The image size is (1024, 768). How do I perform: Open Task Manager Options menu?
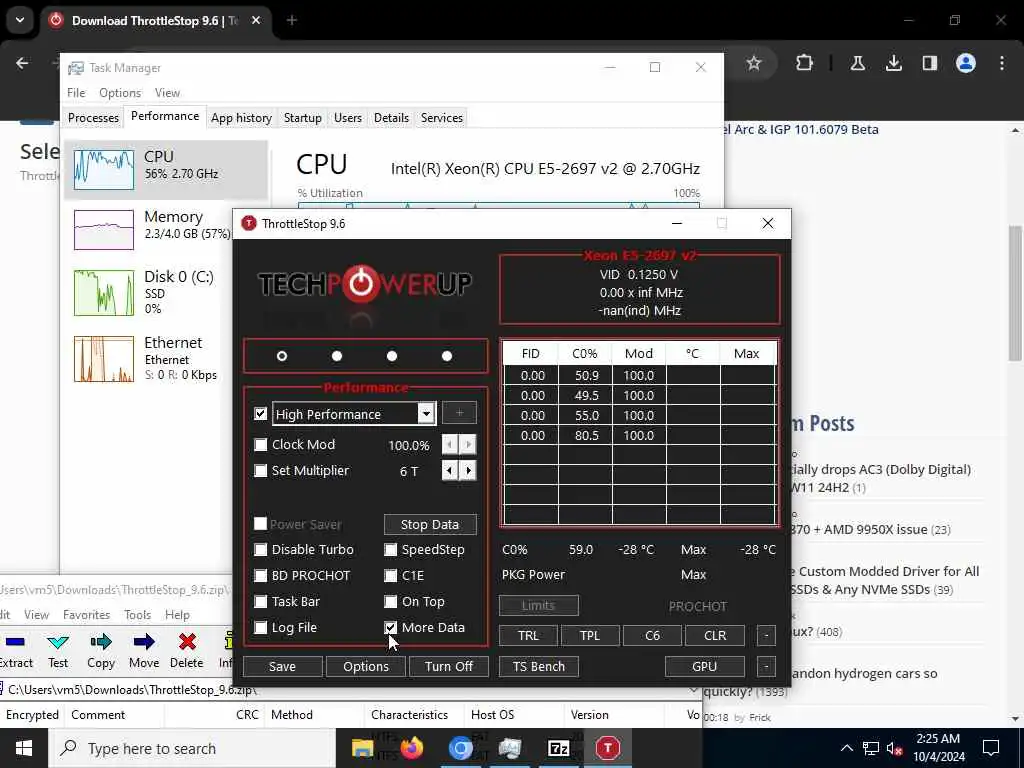tap(120, 93)
